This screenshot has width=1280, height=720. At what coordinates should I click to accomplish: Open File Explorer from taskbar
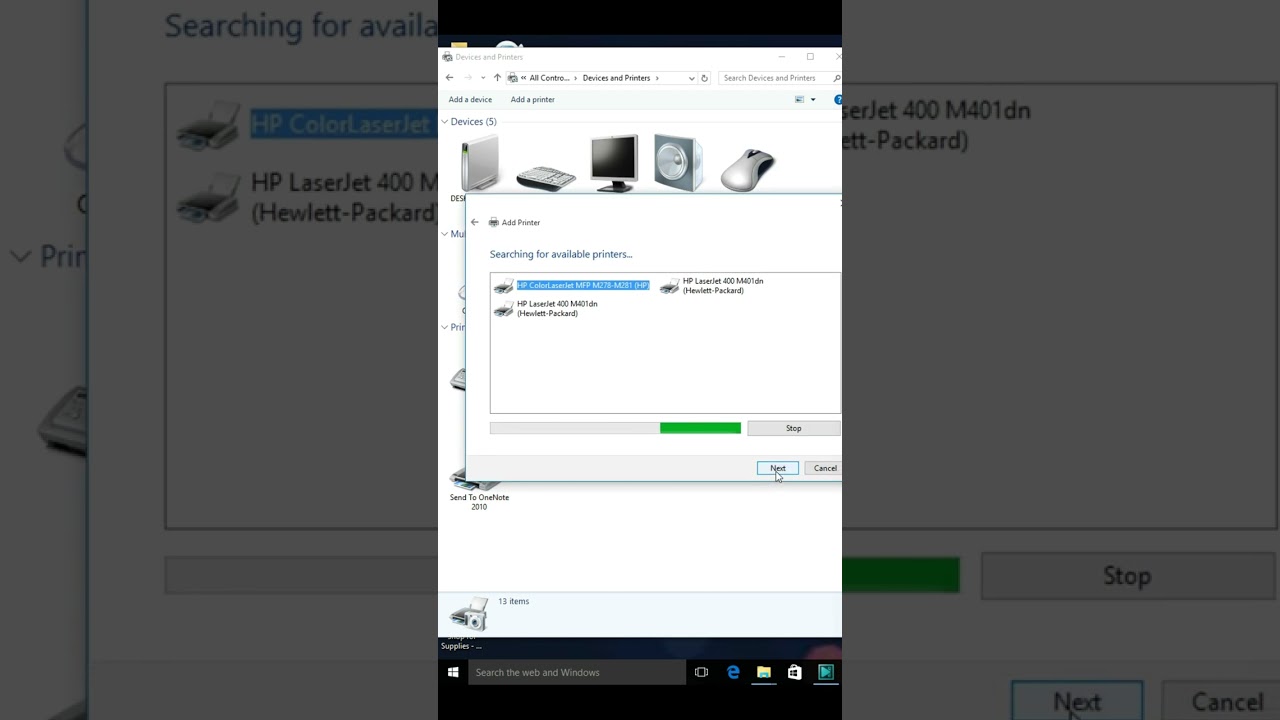pos(764,672)
